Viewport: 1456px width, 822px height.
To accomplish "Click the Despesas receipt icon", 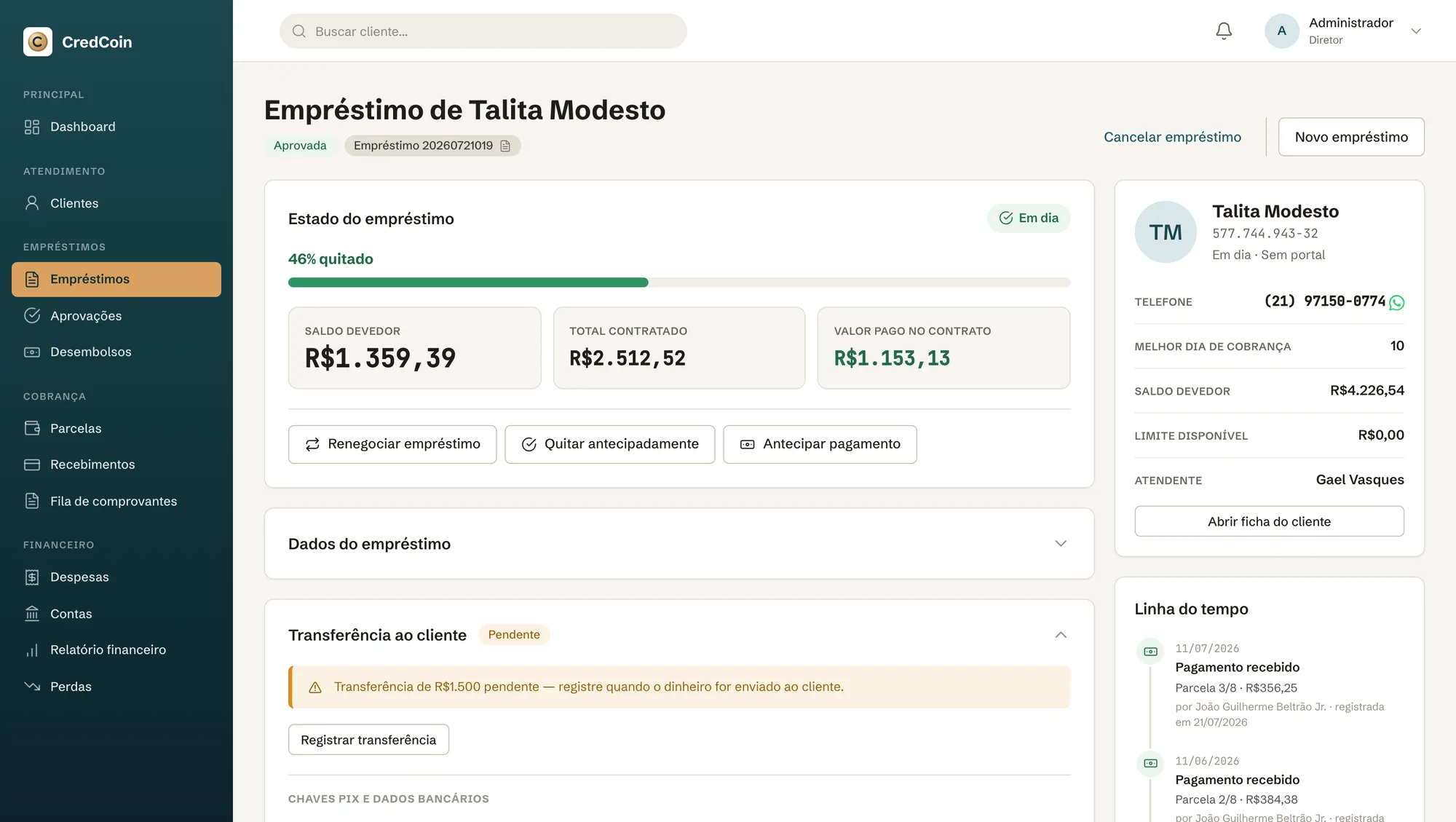I will pos(32,577).
